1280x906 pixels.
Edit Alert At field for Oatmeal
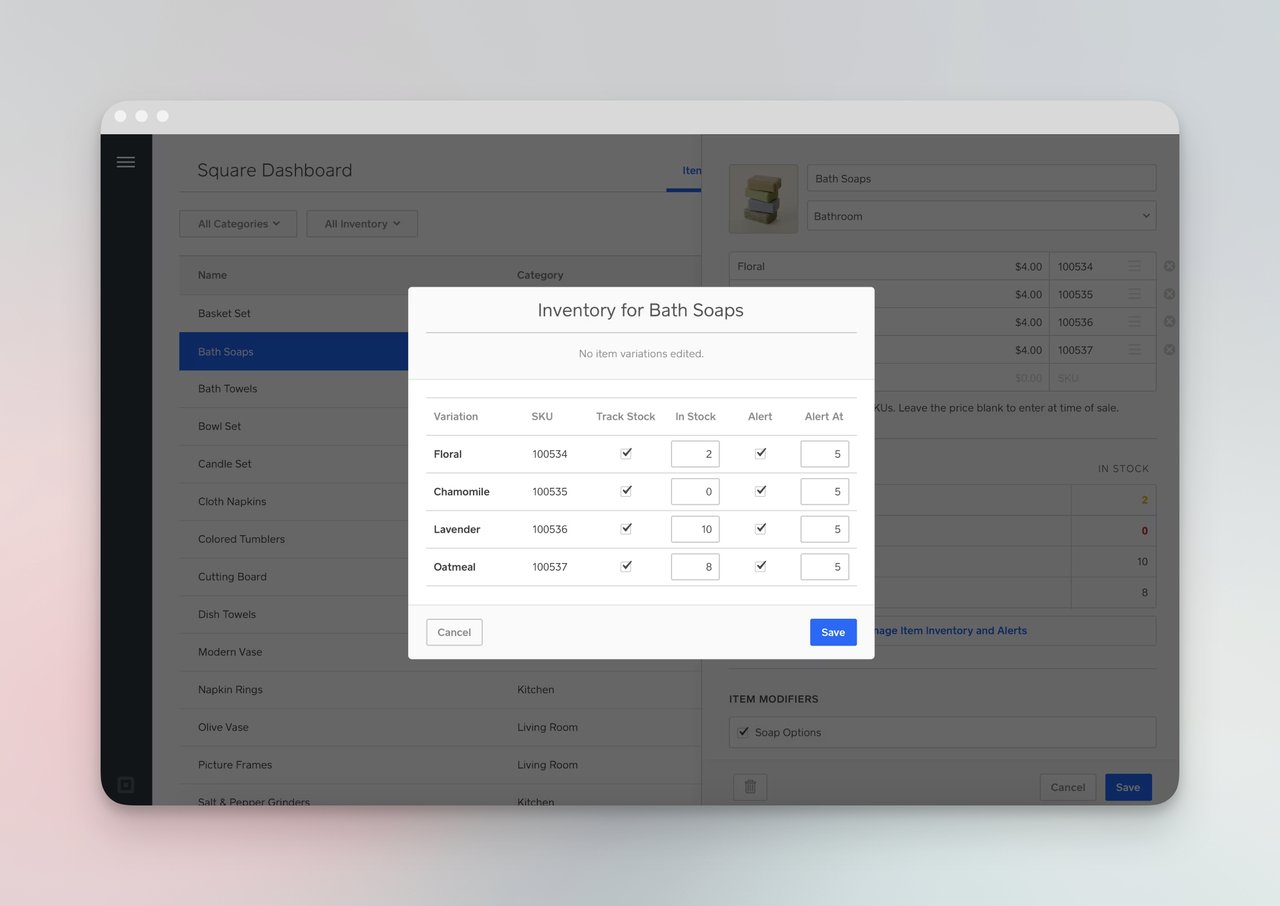825,567
